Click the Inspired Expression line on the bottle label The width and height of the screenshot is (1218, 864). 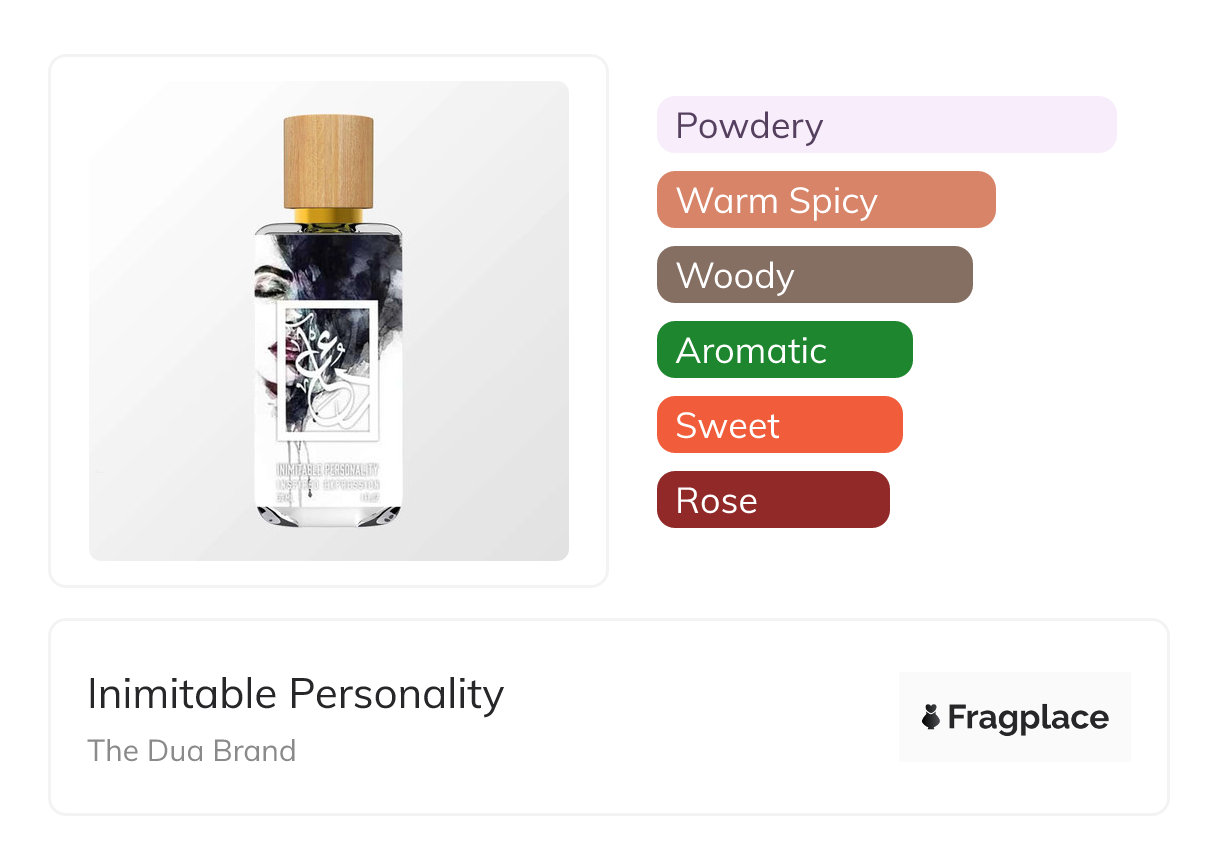[x=327, y=484]
